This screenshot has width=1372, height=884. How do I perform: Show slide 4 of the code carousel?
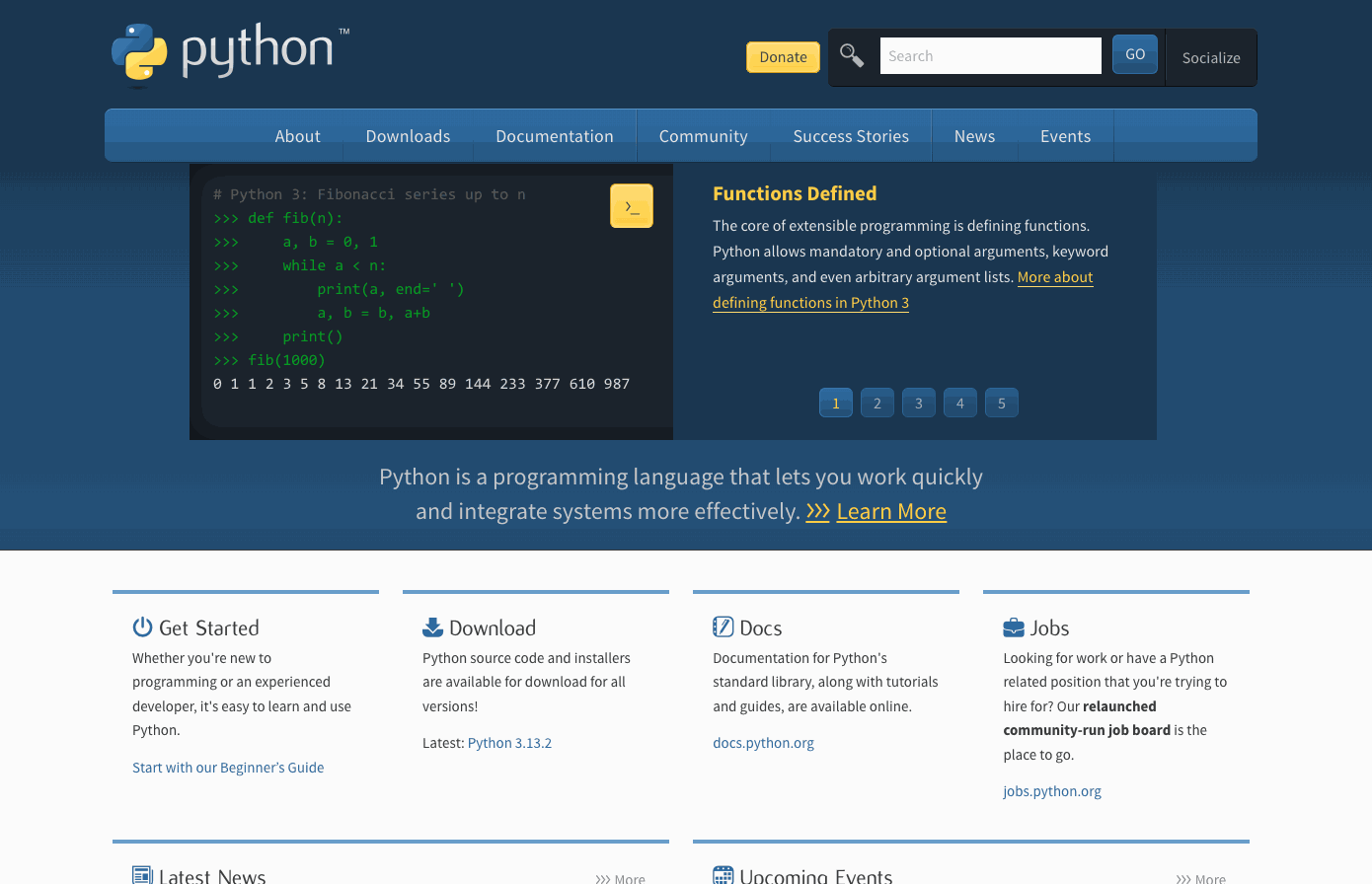(x=960, y=403)
